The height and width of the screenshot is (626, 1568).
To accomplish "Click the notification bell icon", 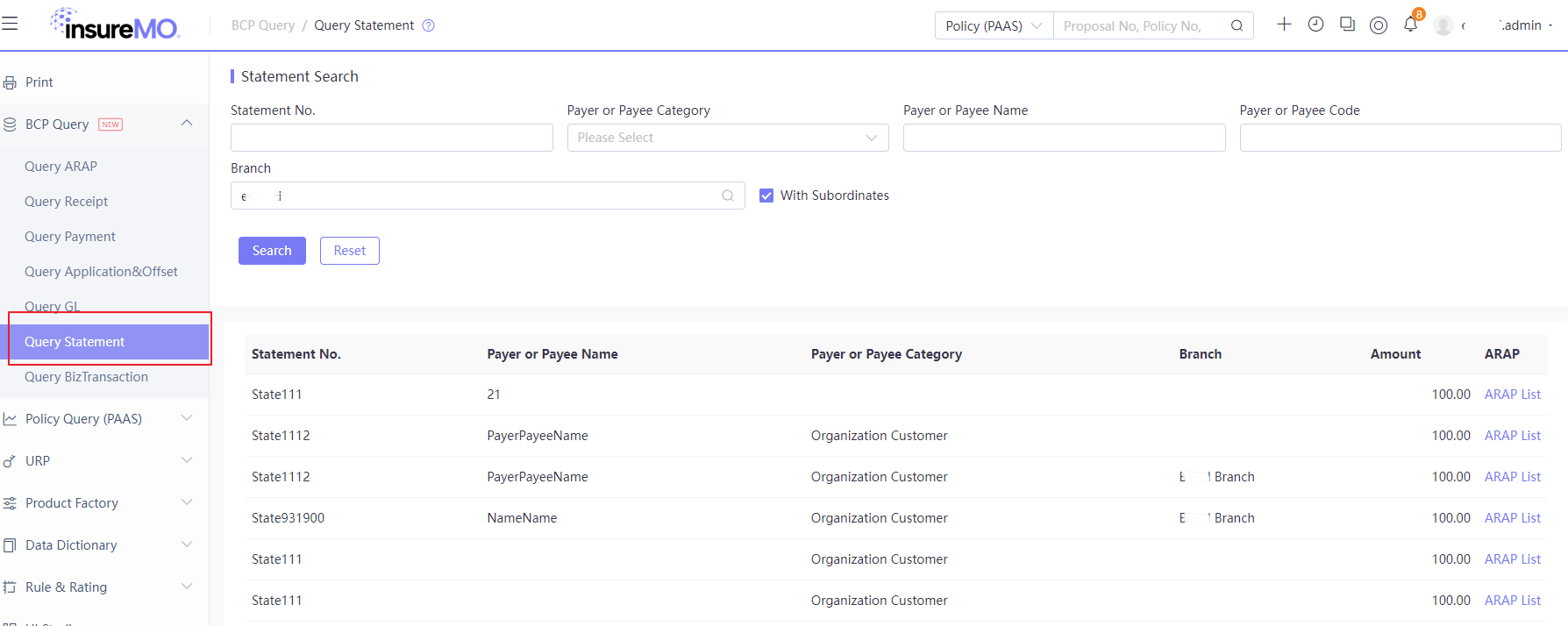I will point(1410,25).
